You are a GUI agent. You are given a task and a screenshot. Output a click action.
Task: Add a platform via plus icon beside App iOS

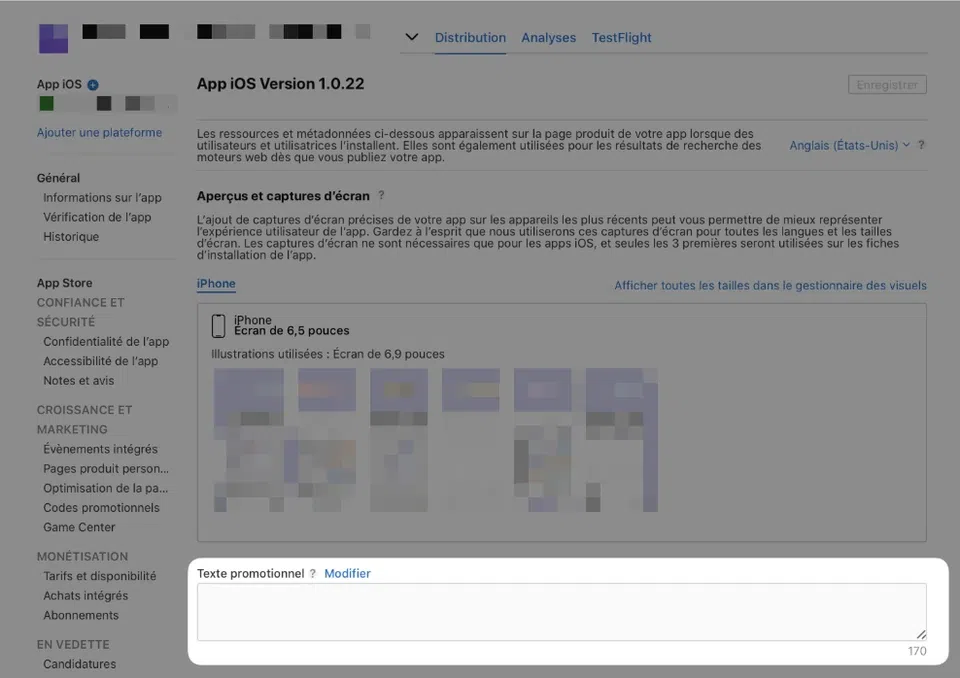pos(92,85)
